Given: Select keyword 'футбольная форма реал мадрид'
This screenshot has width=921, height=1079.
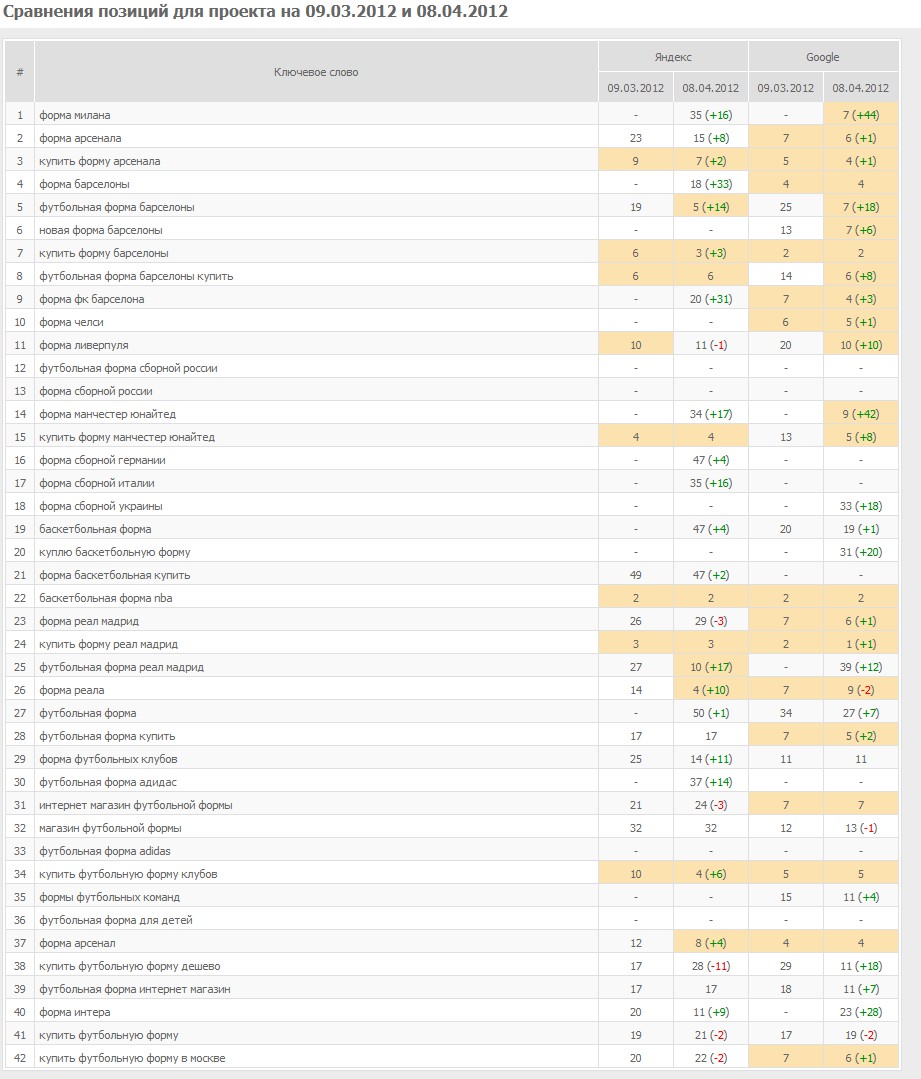Looking at the screenshot, I should pos(122,667).
